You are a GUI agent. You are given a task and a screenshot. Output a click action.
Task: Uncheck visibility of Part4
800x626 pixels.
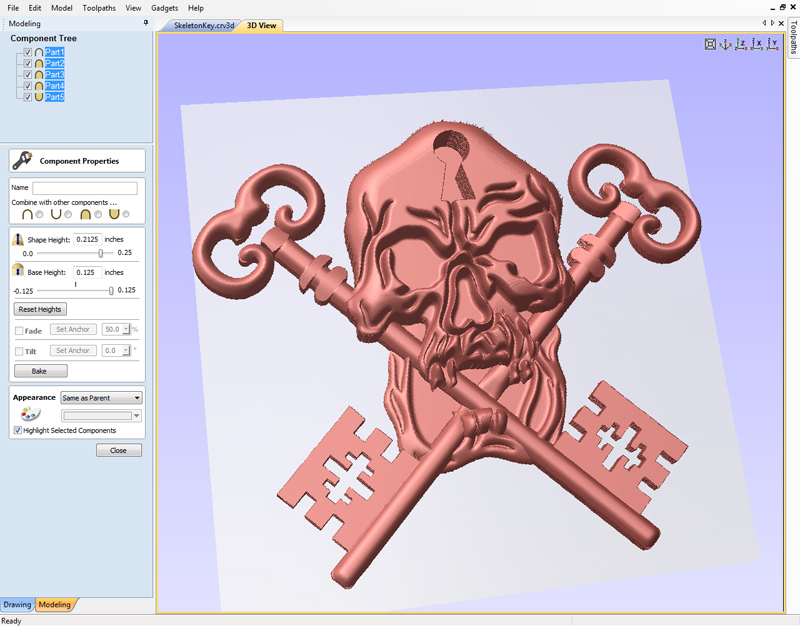point(28,86)
